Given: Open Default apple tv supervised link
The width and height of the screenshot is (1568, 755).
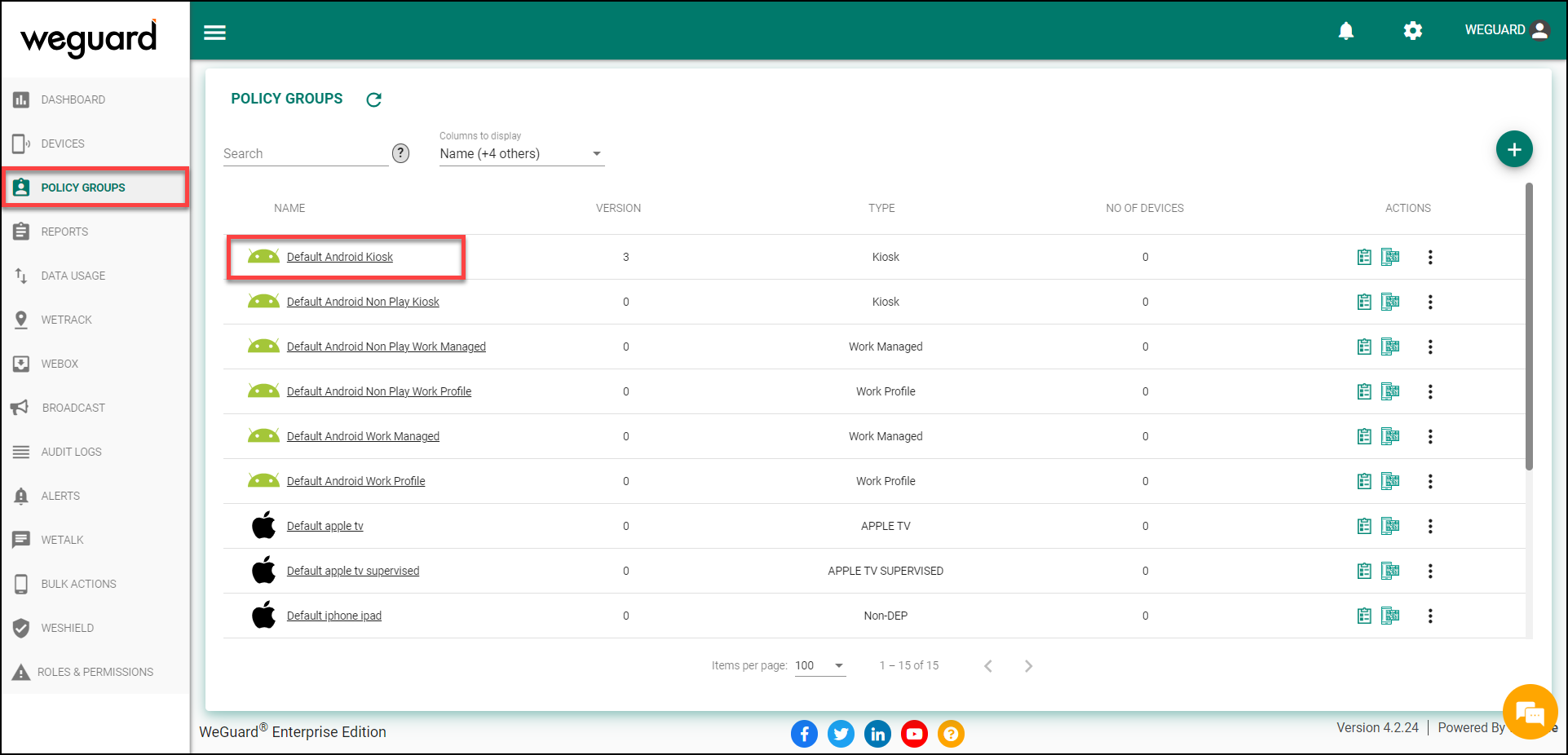Looking at the screenshot, I should pos(353,571).
